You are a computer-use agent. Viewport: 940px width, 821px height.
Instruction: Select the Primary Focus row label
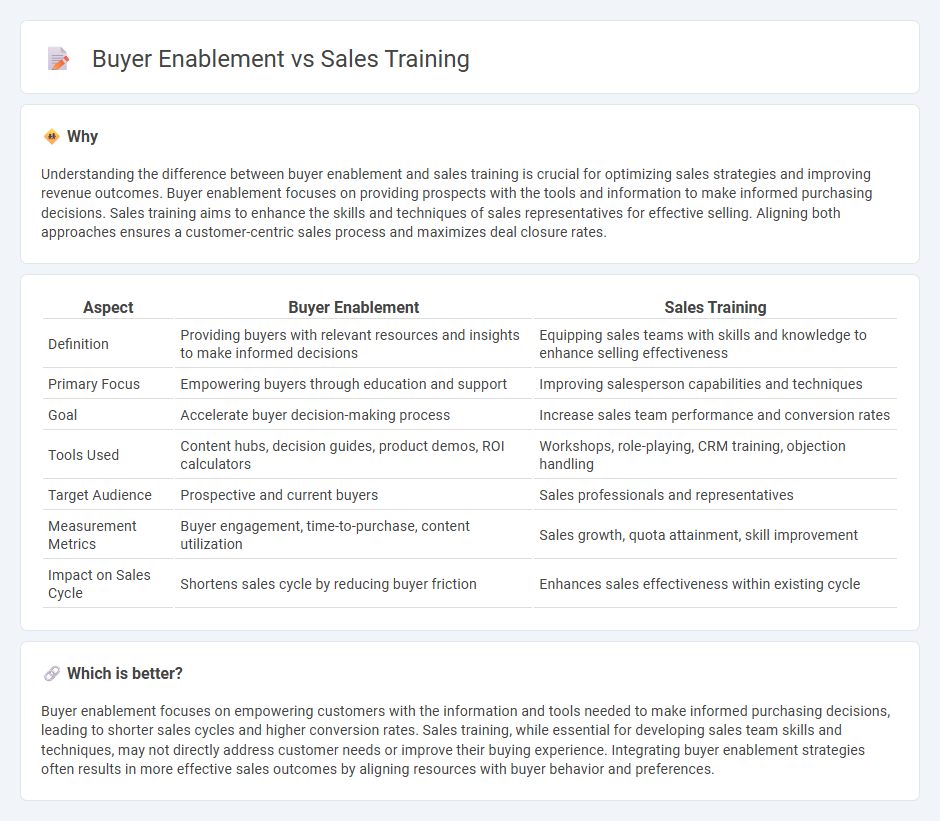point(94,384)
